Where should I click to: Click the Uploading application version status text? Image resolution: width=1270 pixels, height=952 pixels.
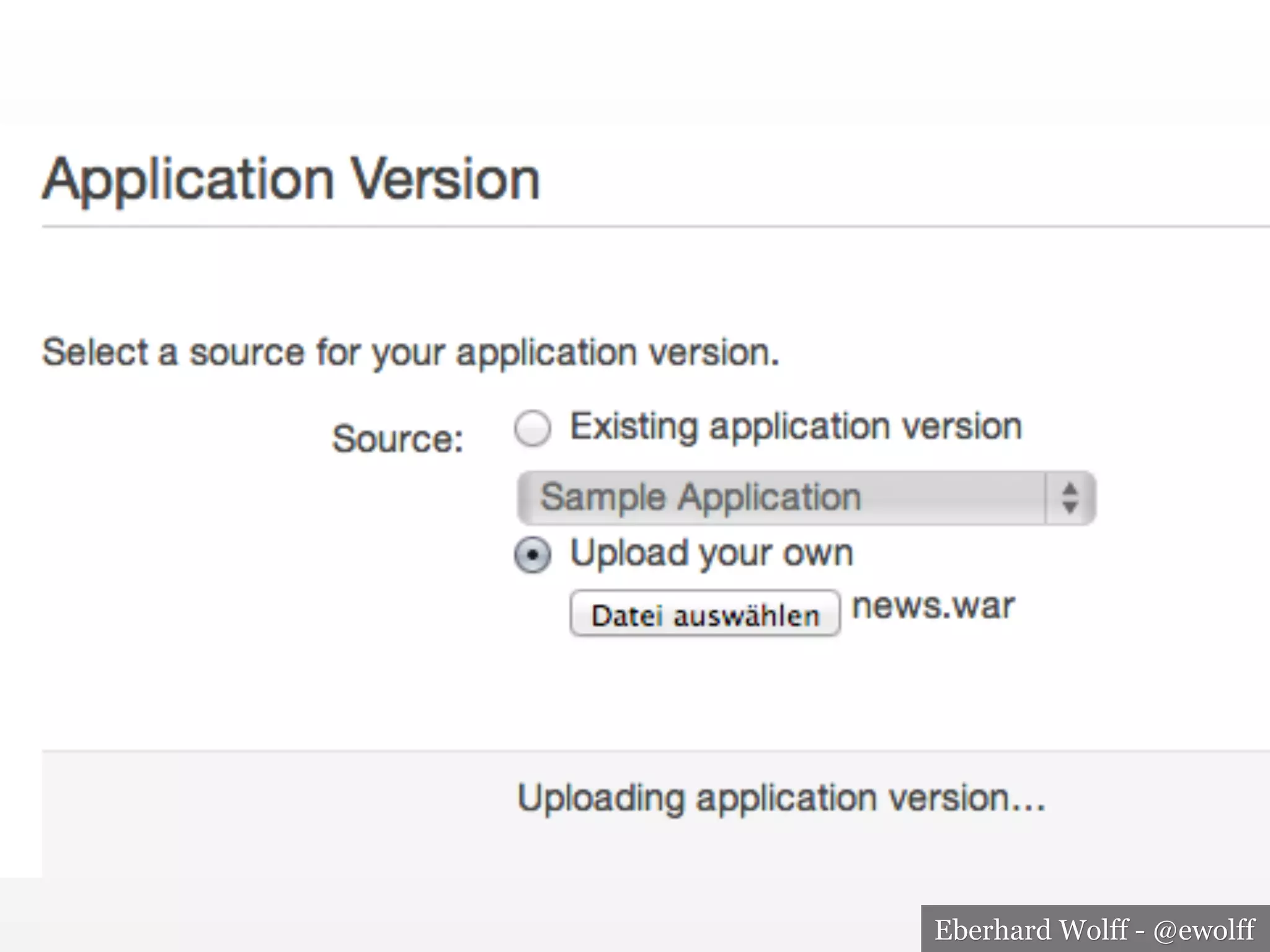tap(781, 798)
